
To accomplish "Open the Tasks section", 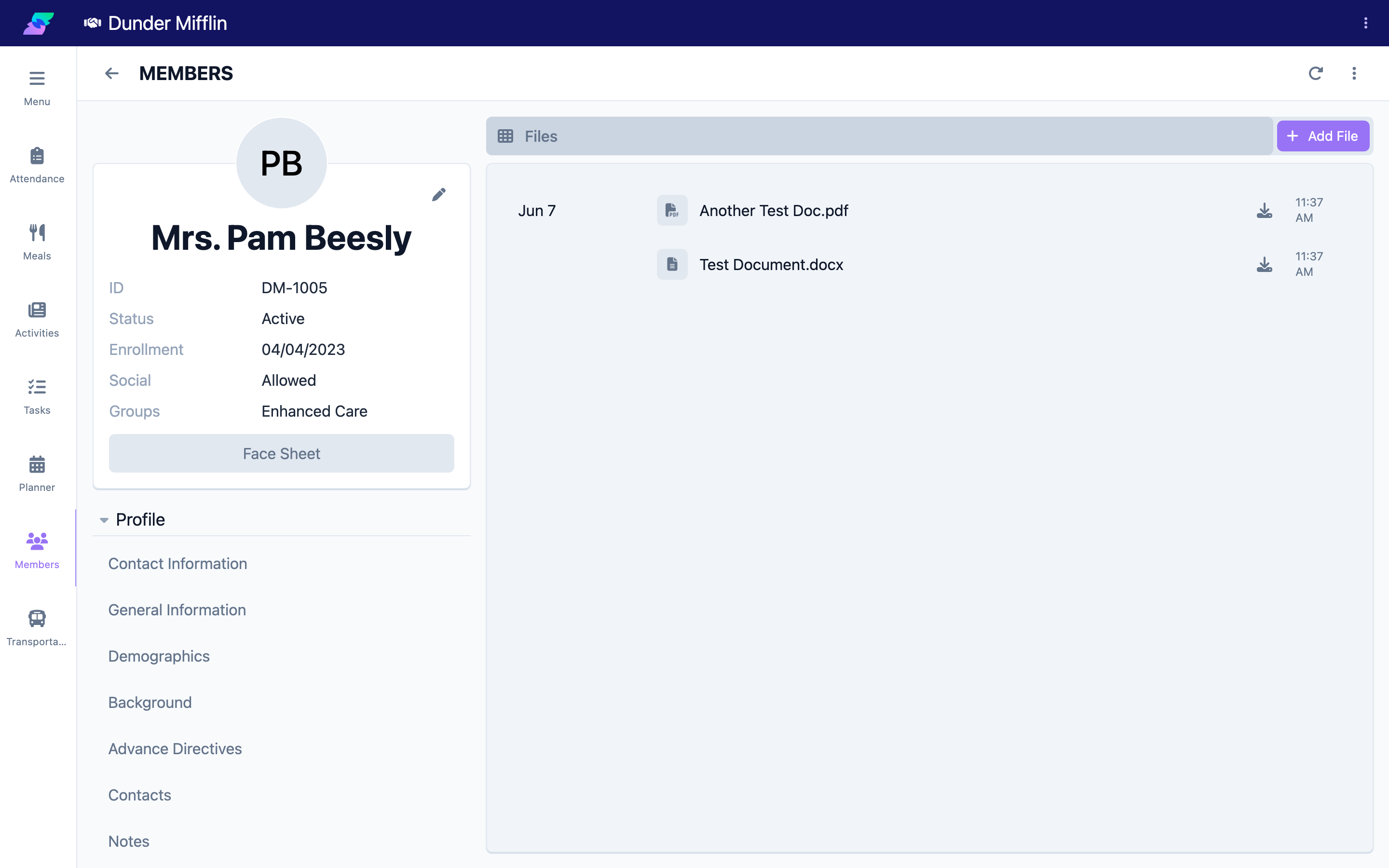I will (37, 397).
